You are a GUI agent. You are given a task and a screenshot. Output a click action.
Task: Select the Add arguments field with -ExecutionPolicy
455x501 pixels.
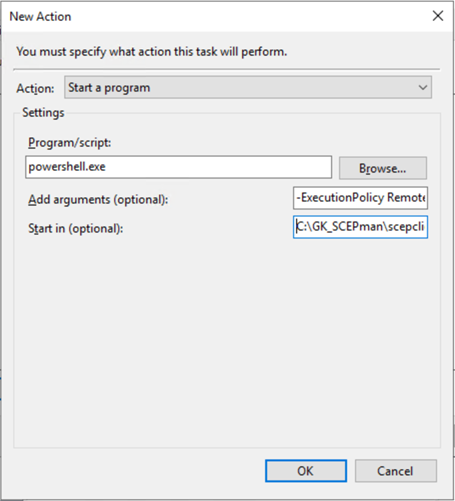360,198
